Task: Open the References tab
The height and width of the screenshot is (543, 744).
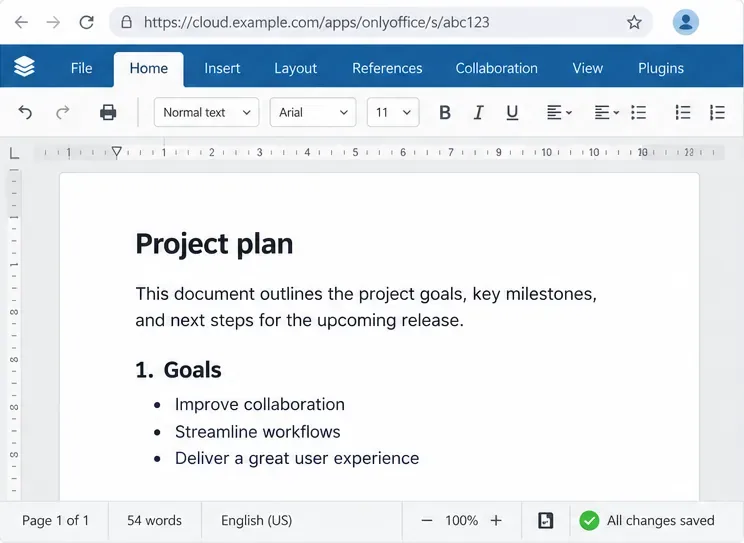Action: pyautogui.click(x=387, y=68)
